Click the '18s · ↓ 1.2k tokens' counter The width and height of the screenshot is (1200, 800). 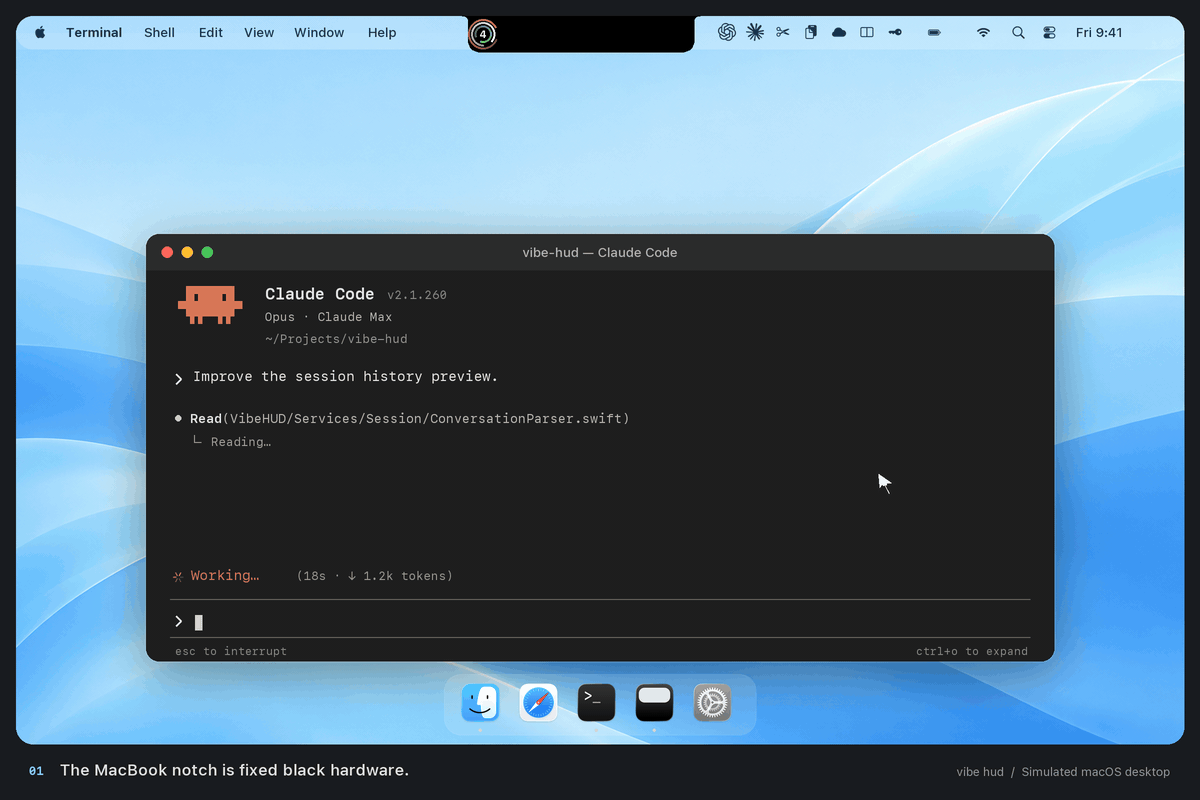pyautogui.click(x=375, y=576)
